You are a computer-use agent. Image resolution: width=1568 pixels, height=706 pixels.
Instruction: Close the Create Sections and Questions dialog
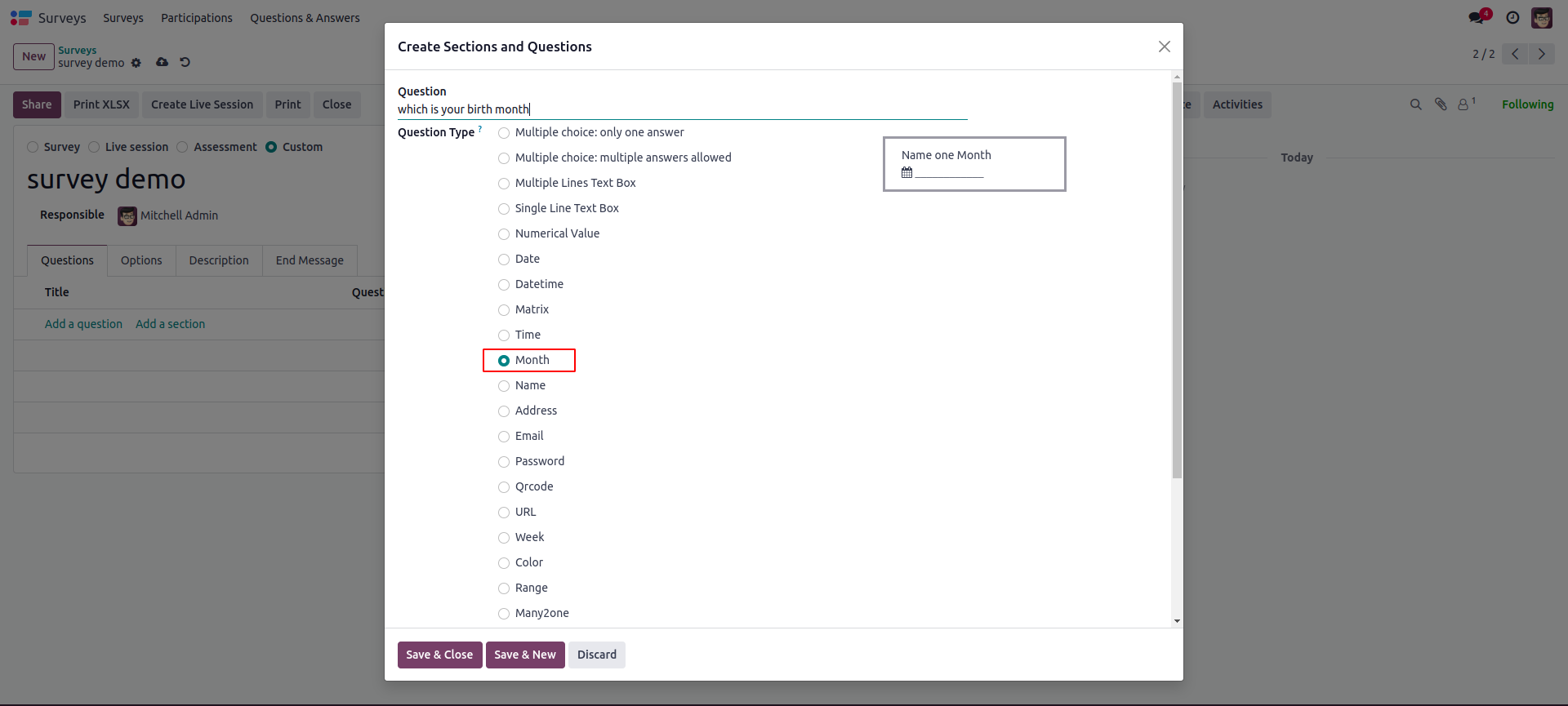click(1164, 47)
